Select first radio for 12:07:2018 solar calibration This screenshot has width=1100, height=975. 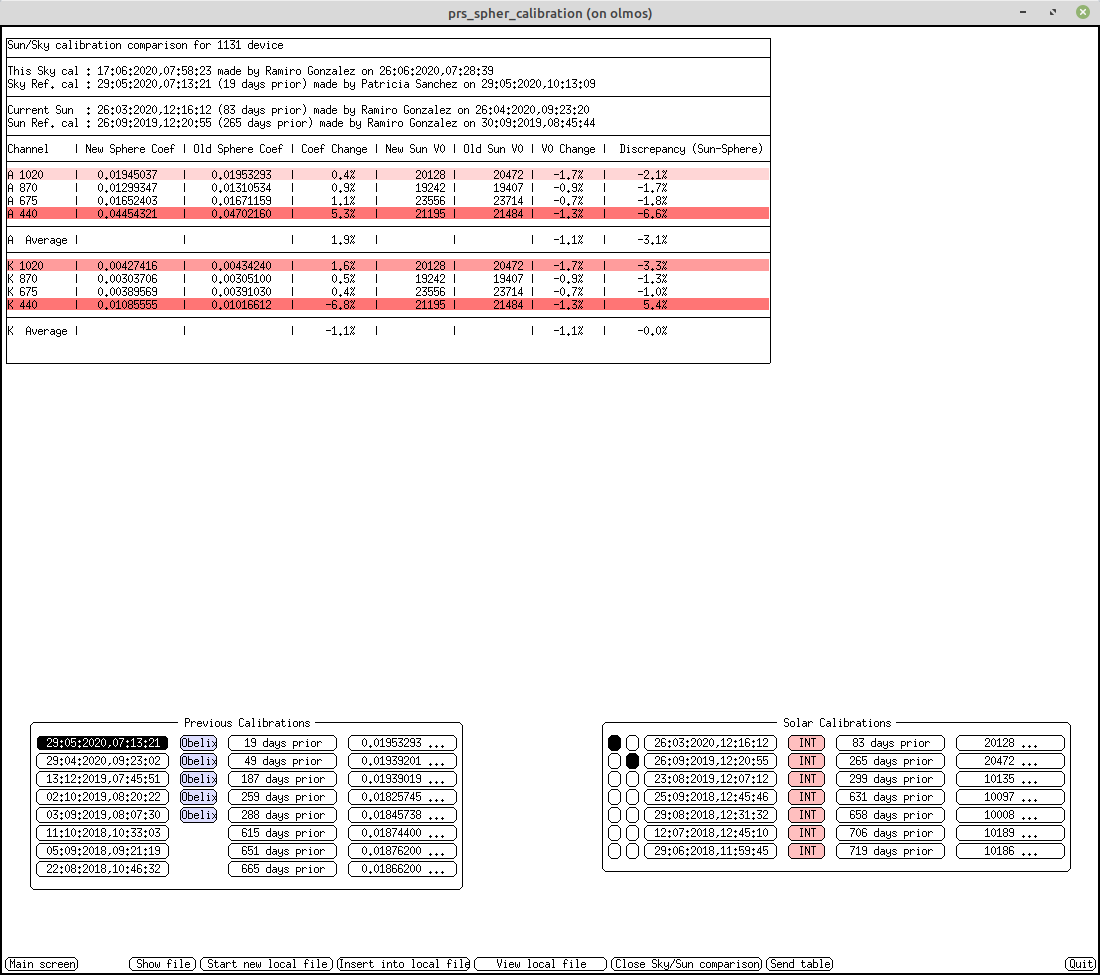pyautogui.click(x=615, y=833)
